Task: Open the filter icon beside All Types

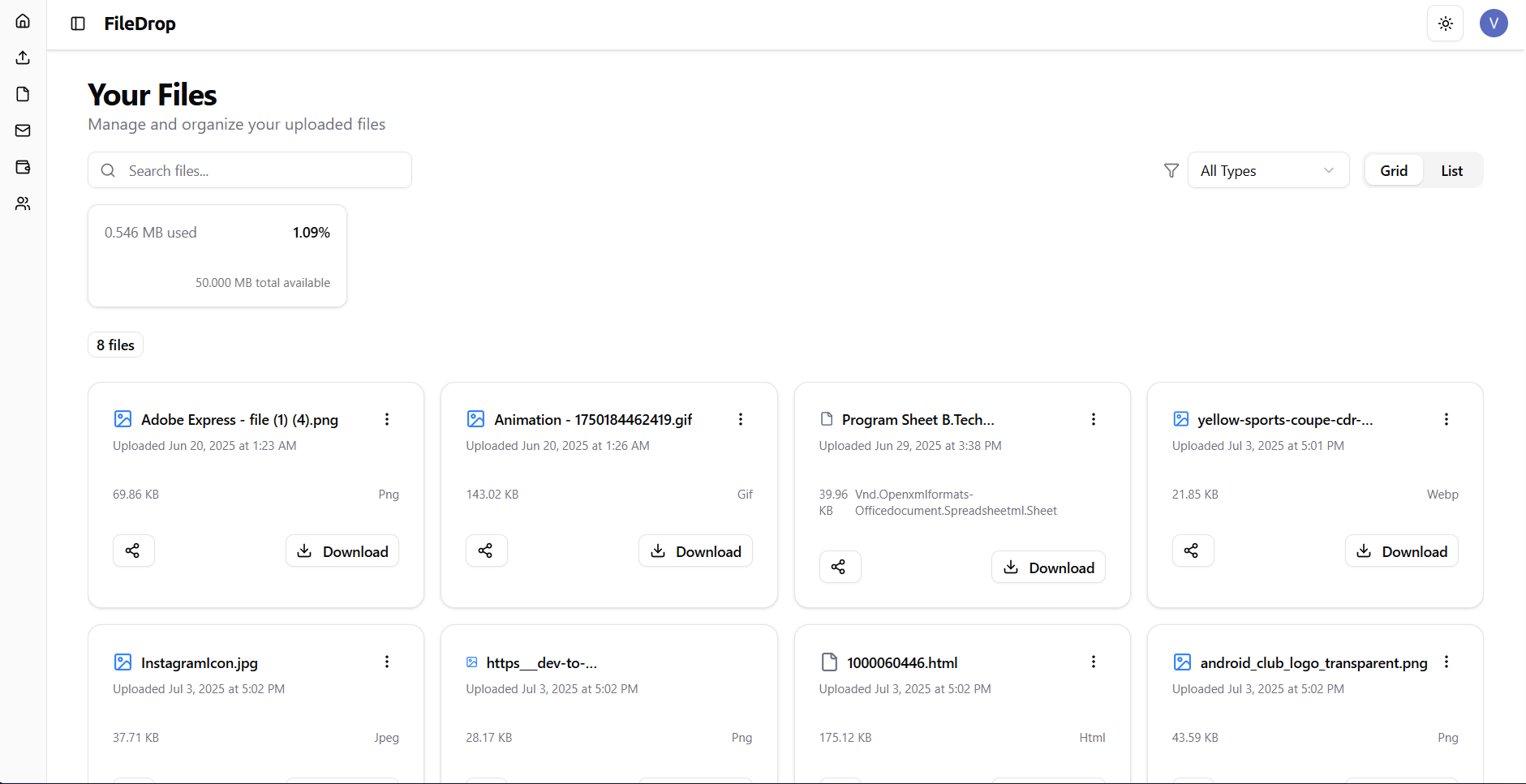Action: [1171, 170]
